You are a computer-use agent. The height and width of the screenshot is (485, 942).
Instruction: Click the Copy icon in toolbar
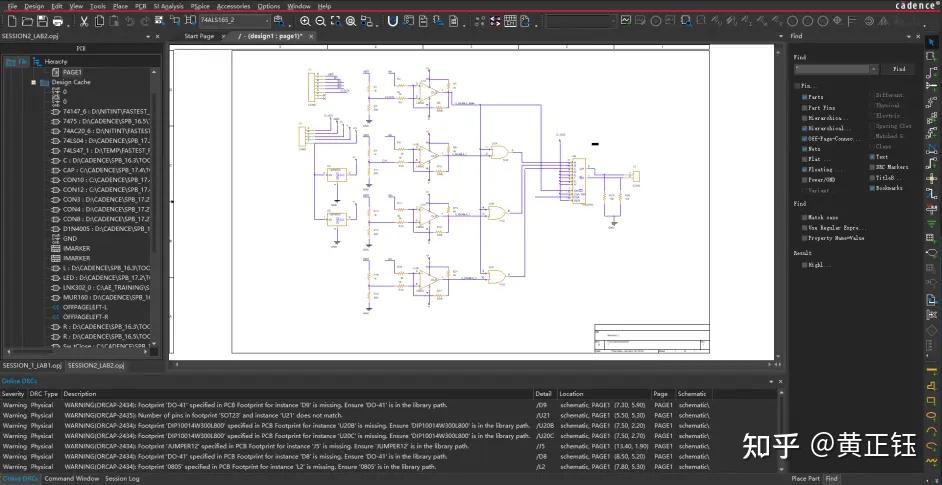[99, 21]
